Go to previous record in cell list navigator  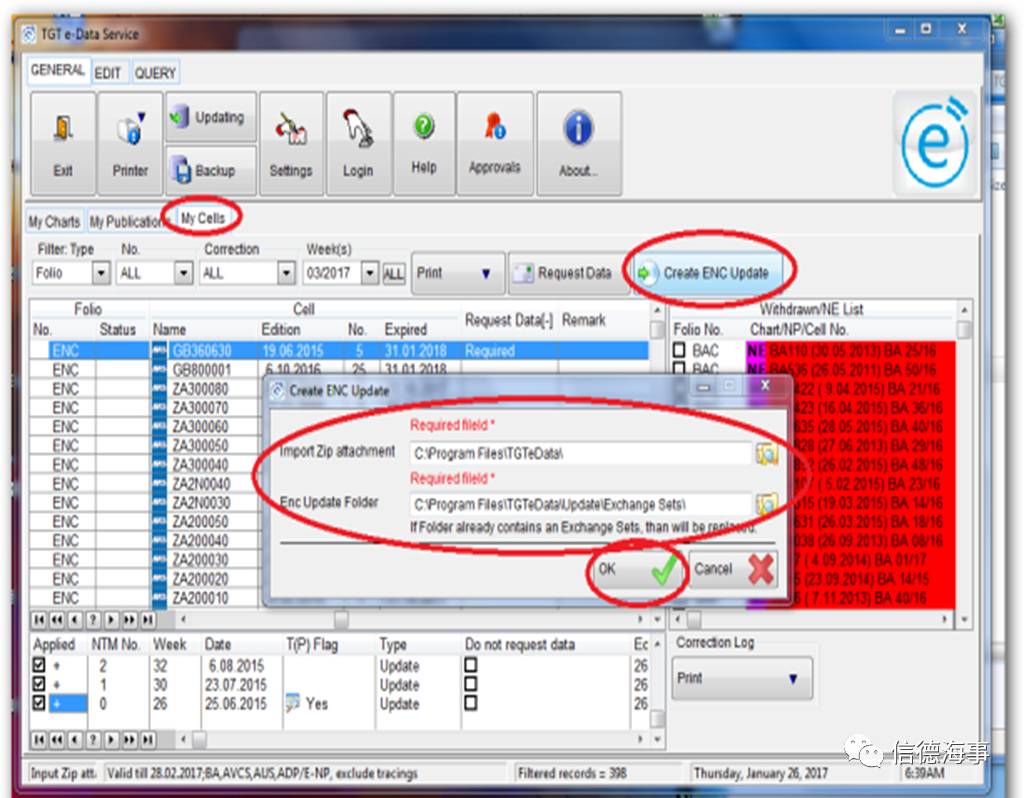(76, 619)
